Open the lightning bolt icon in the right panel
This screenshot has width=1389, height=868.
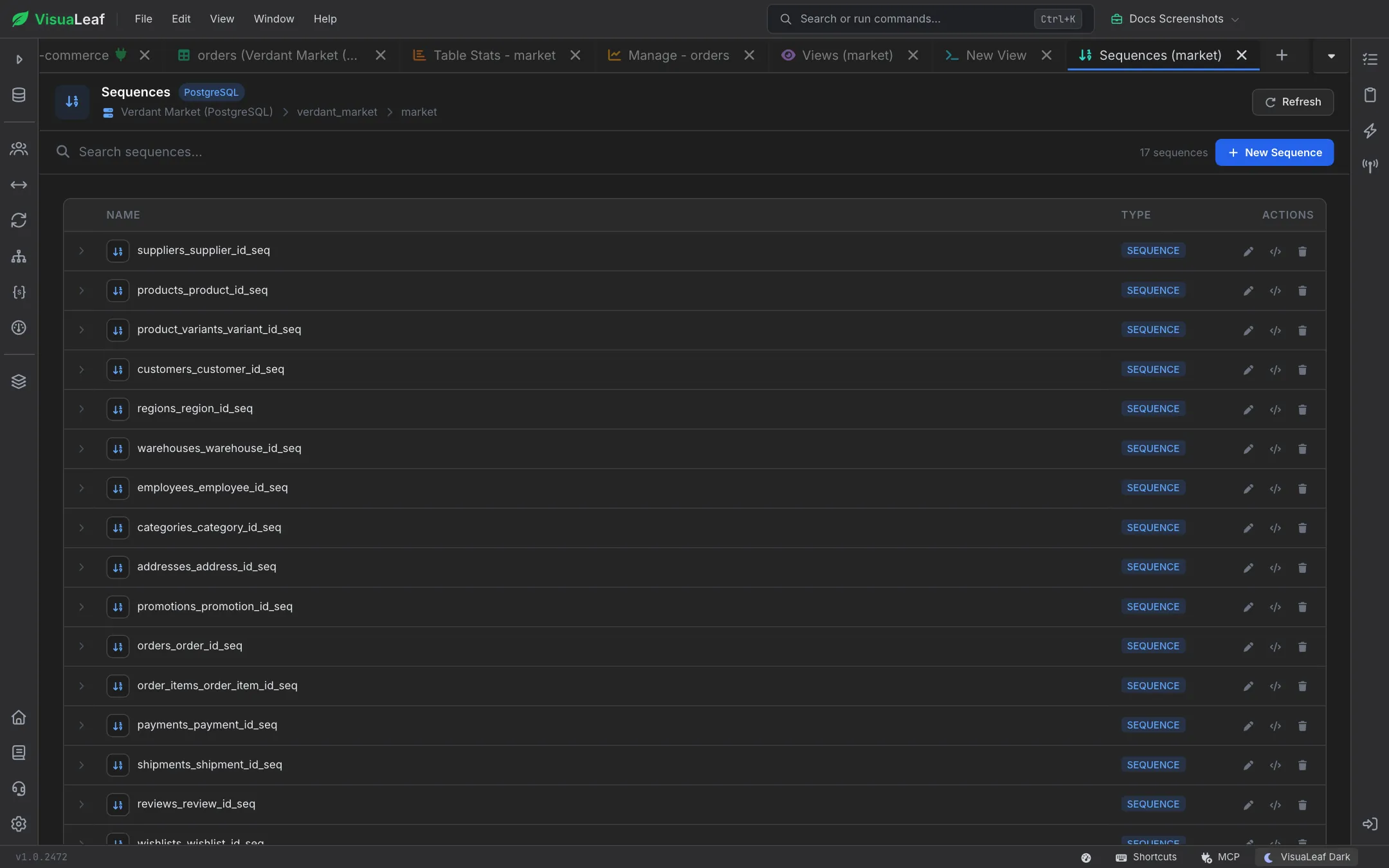pos(1370,131)
